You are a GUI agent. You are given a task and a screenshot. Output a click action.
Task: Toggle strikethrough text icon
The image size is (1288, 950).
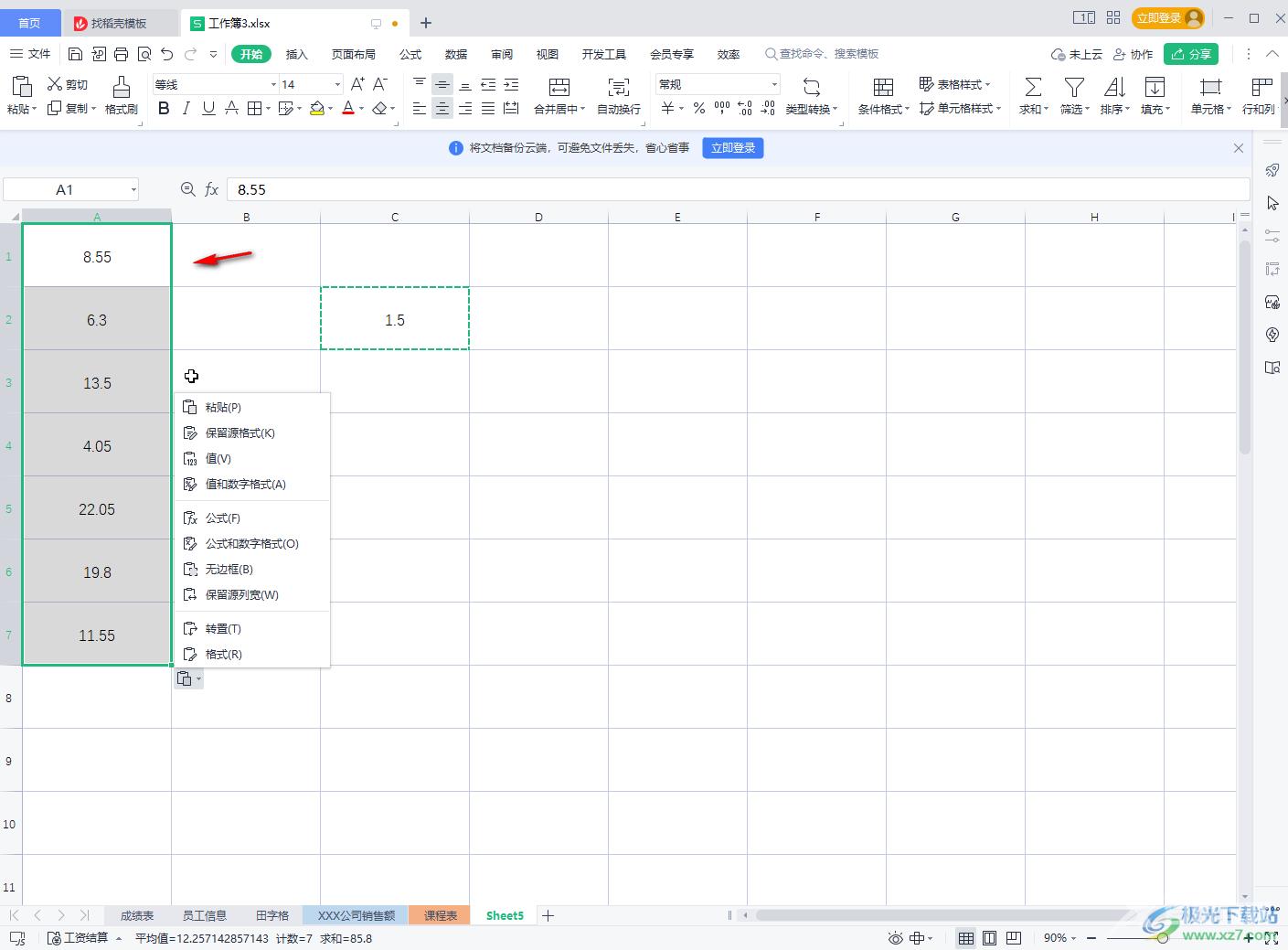pos(231,108)
